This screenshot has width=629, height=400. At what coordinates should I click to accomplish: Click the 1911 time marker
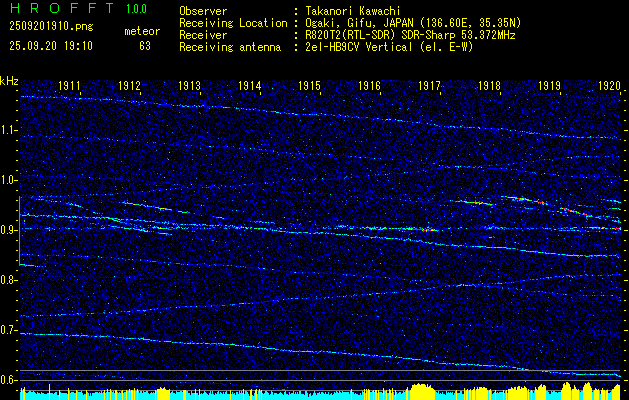[x=69, y=87]
